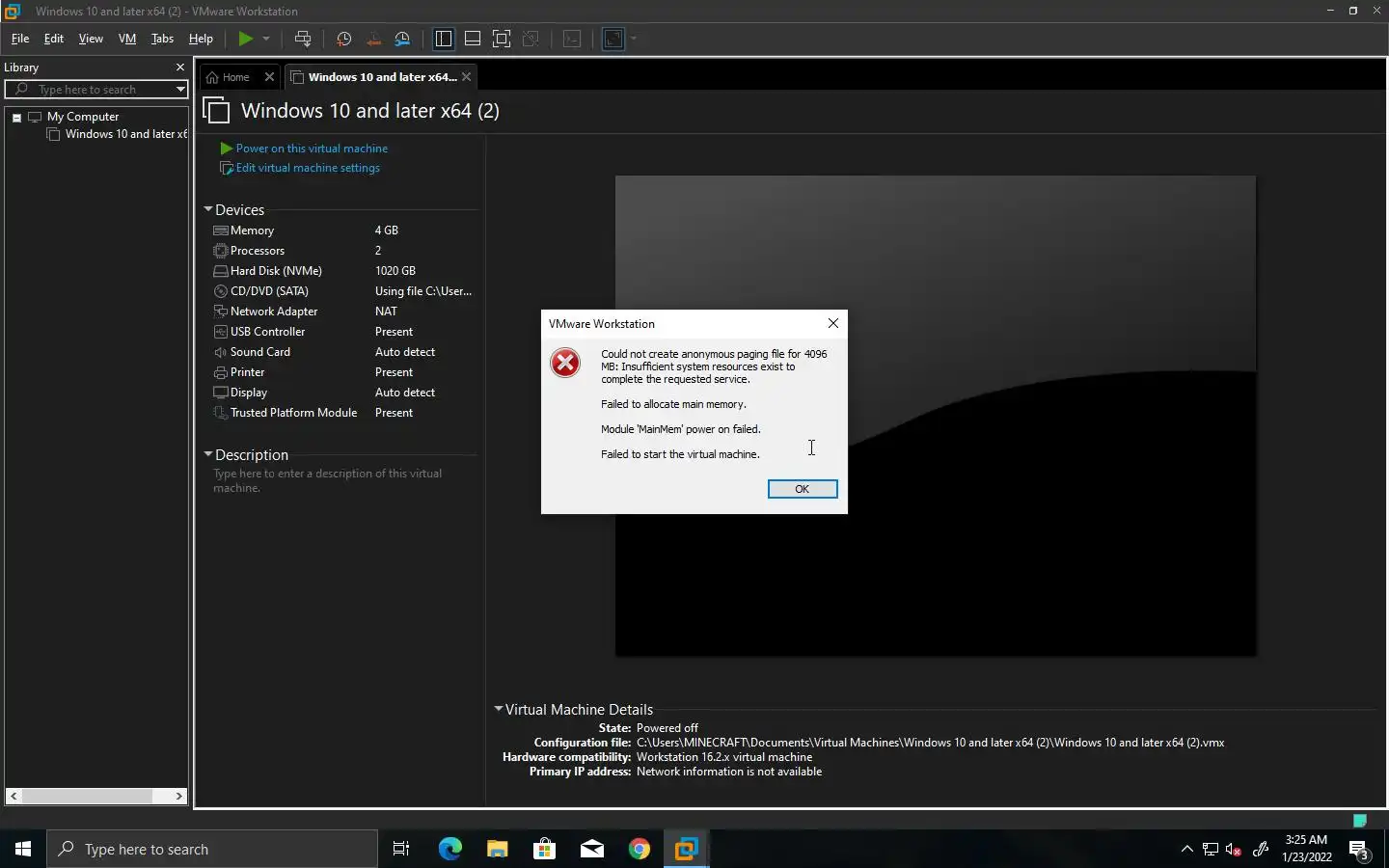Screen dimensions: 1389x868
Task: Click Edit virtual machine settings link
Action: click(x=308, y=168)
